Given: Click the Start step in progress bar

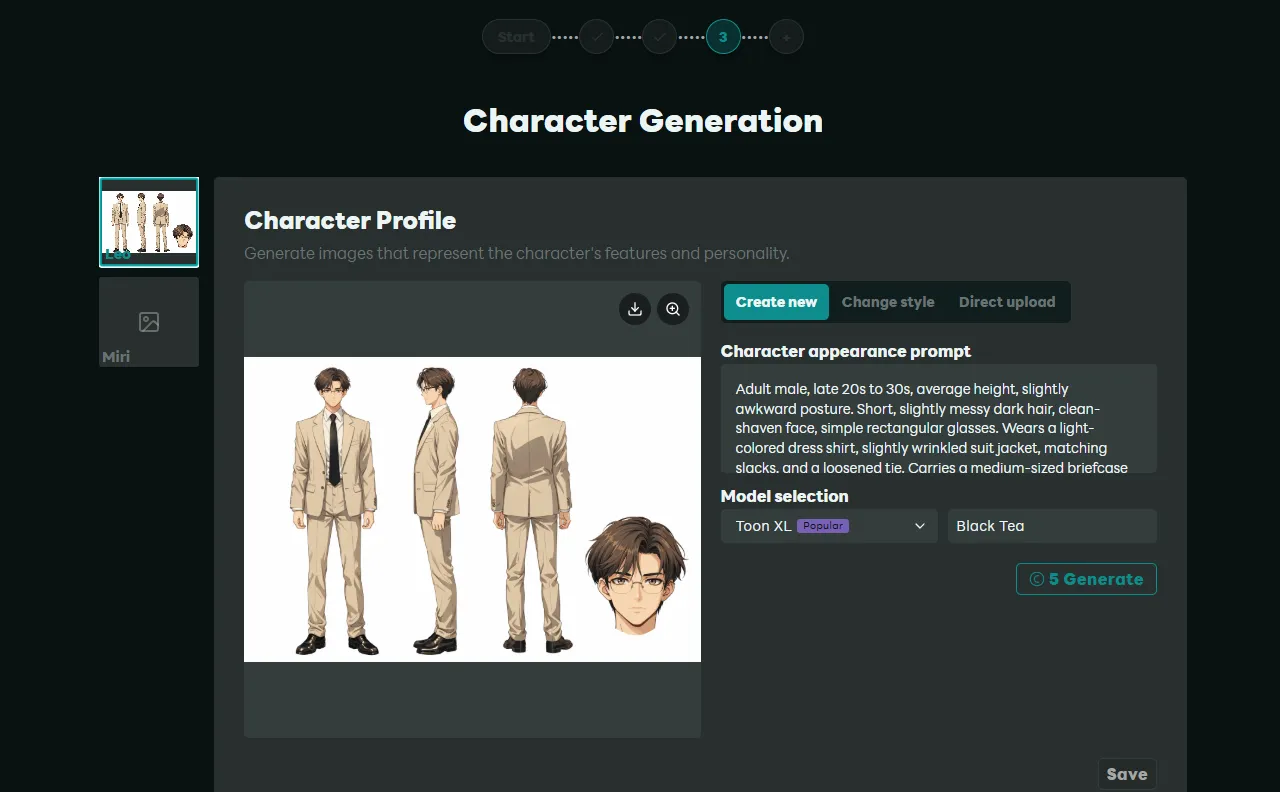Looking at the screenshot, I should pyautogui.click(x=516, y=37).
